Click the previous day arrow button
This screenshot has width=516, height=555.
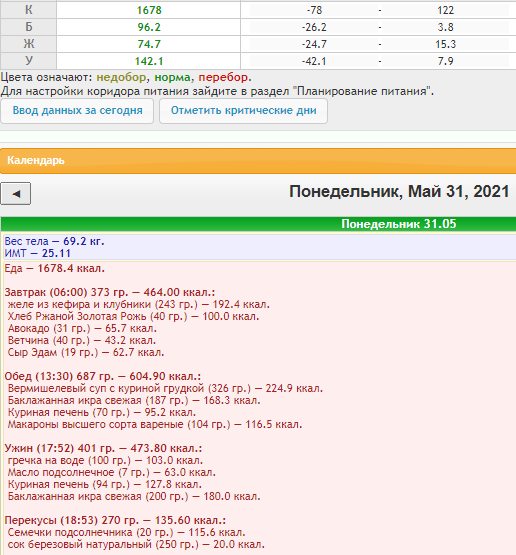[x=16, y=194]
